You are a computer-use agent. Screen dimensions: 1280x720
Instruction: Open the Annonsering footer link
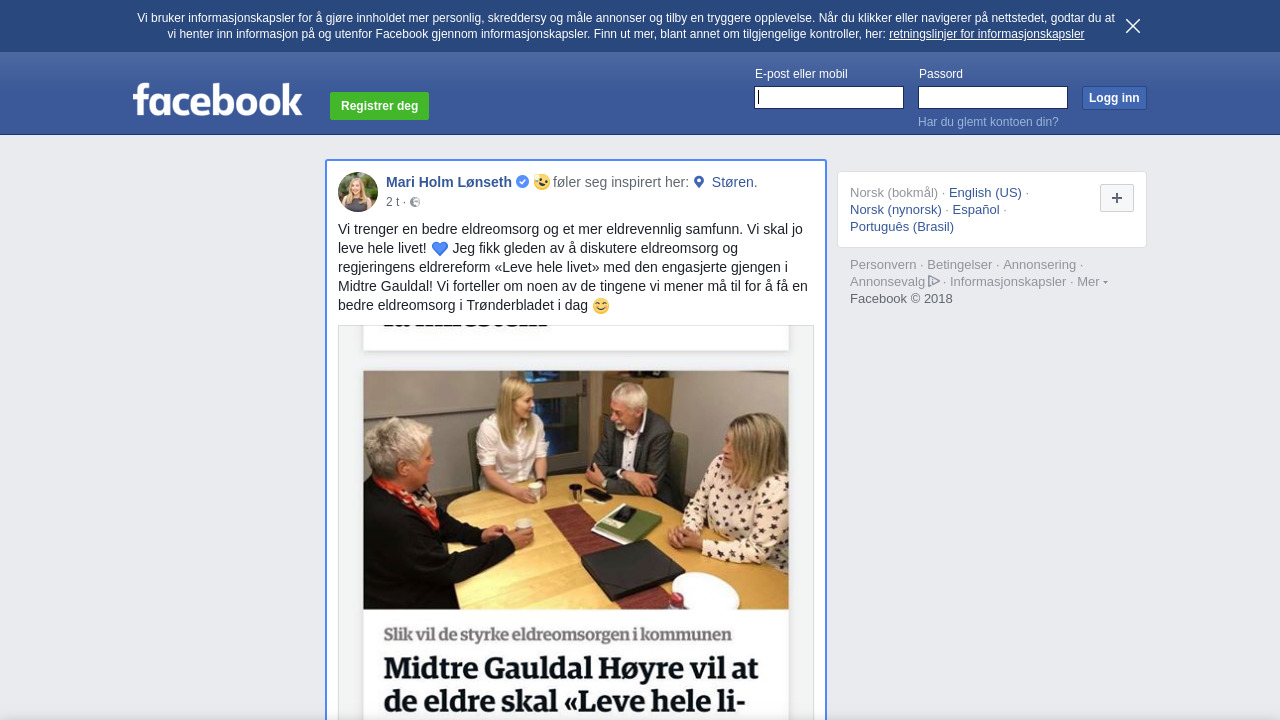point(1040,264)
